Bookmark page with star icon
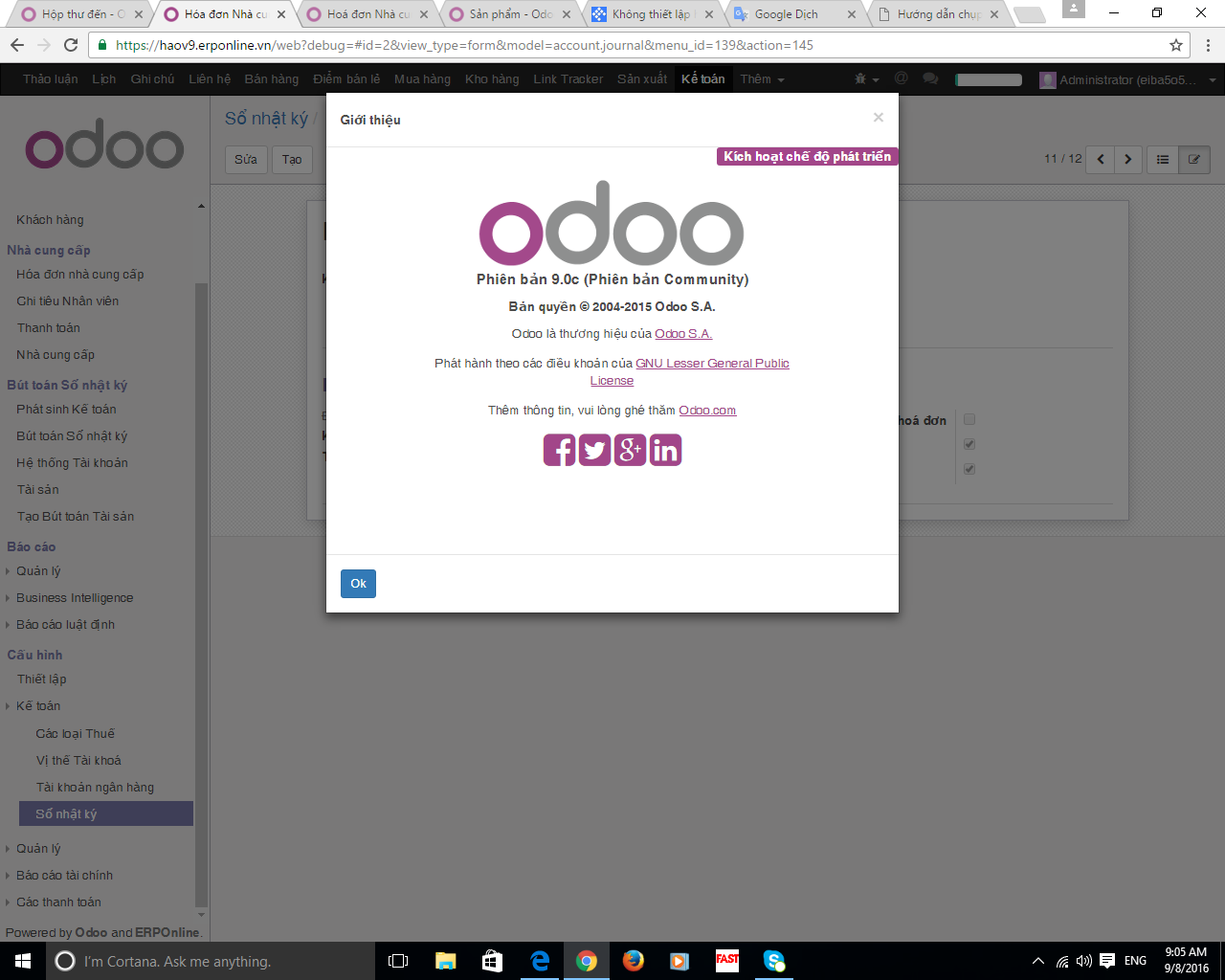The image size is (1225, 980). click(1176, 45)
